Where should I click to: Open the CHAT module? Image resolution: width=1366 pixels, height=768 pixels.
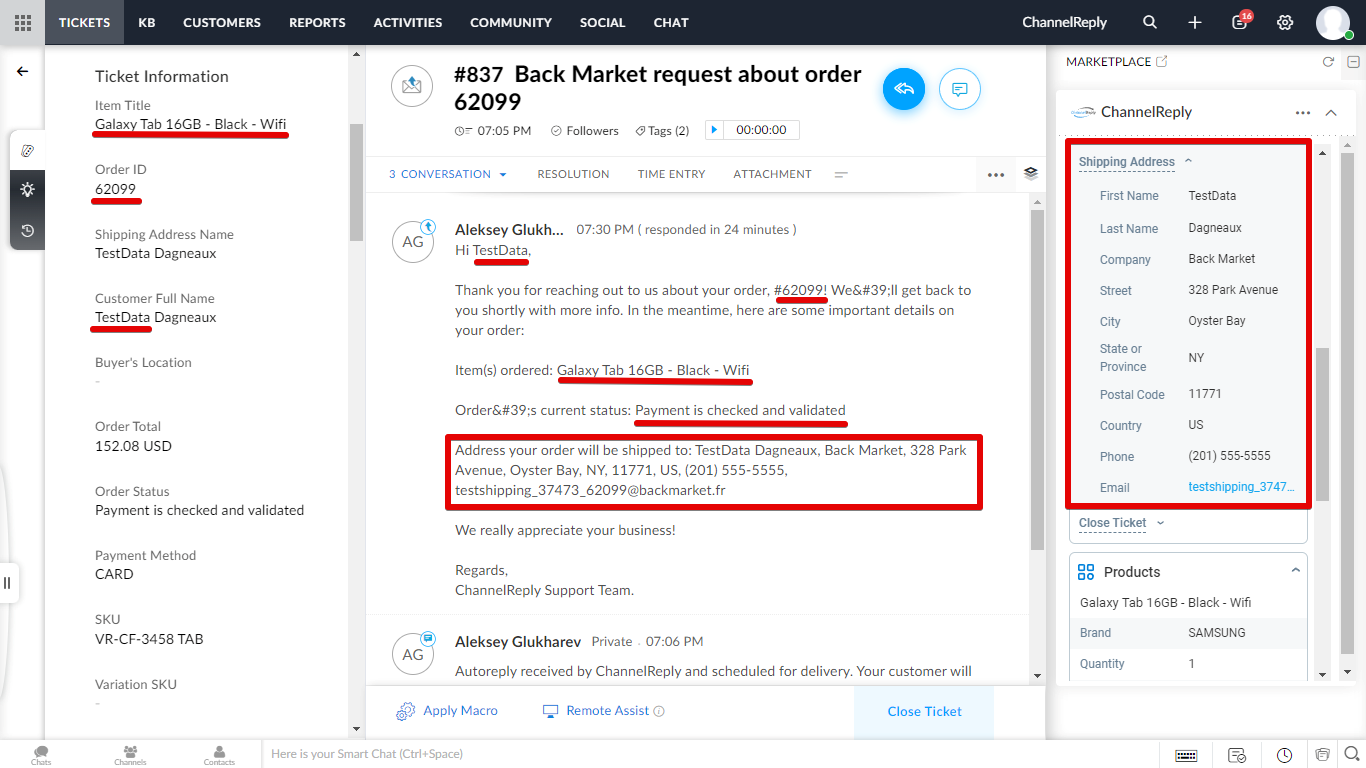[671, 22]
